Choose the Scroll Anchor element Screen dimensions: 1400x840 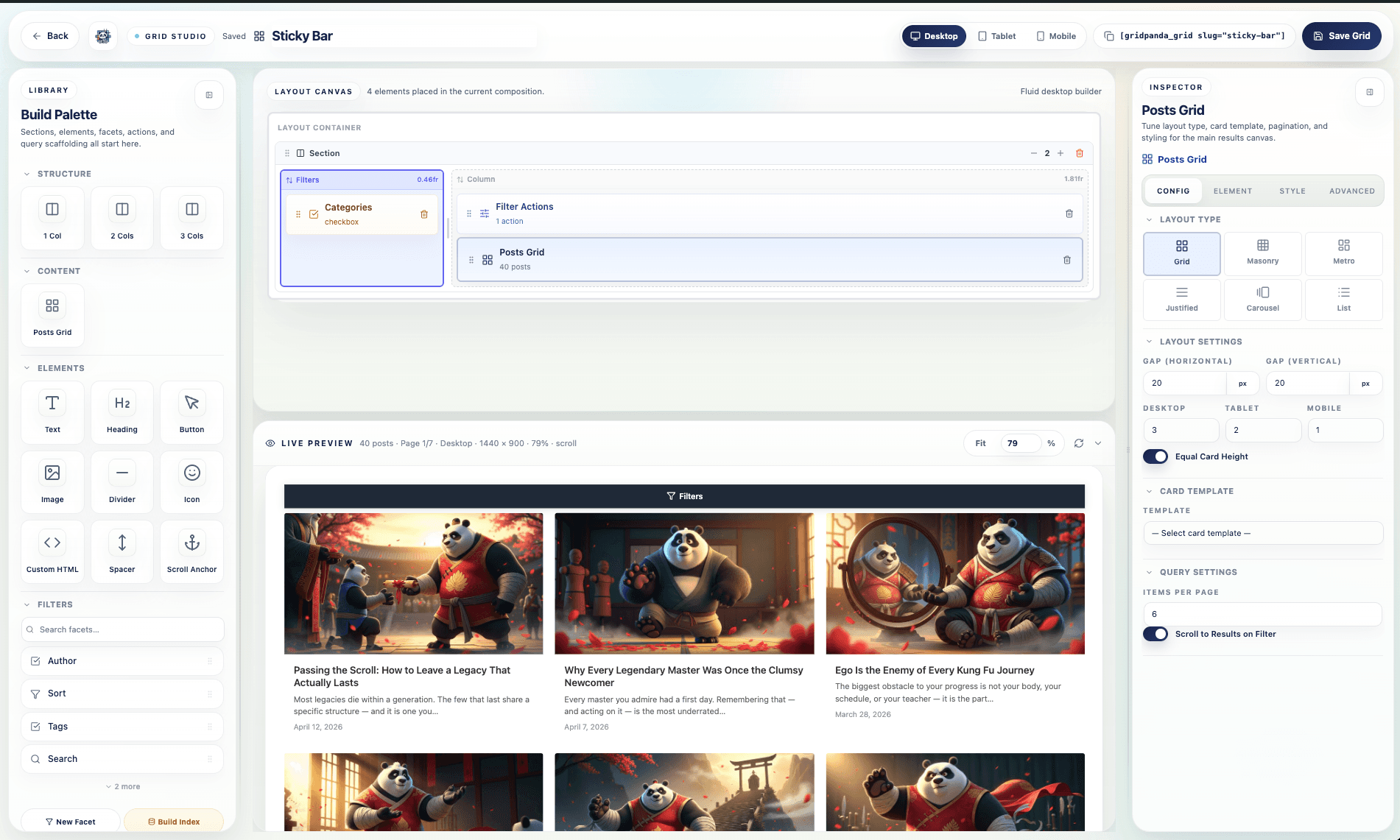pos(191,551)
